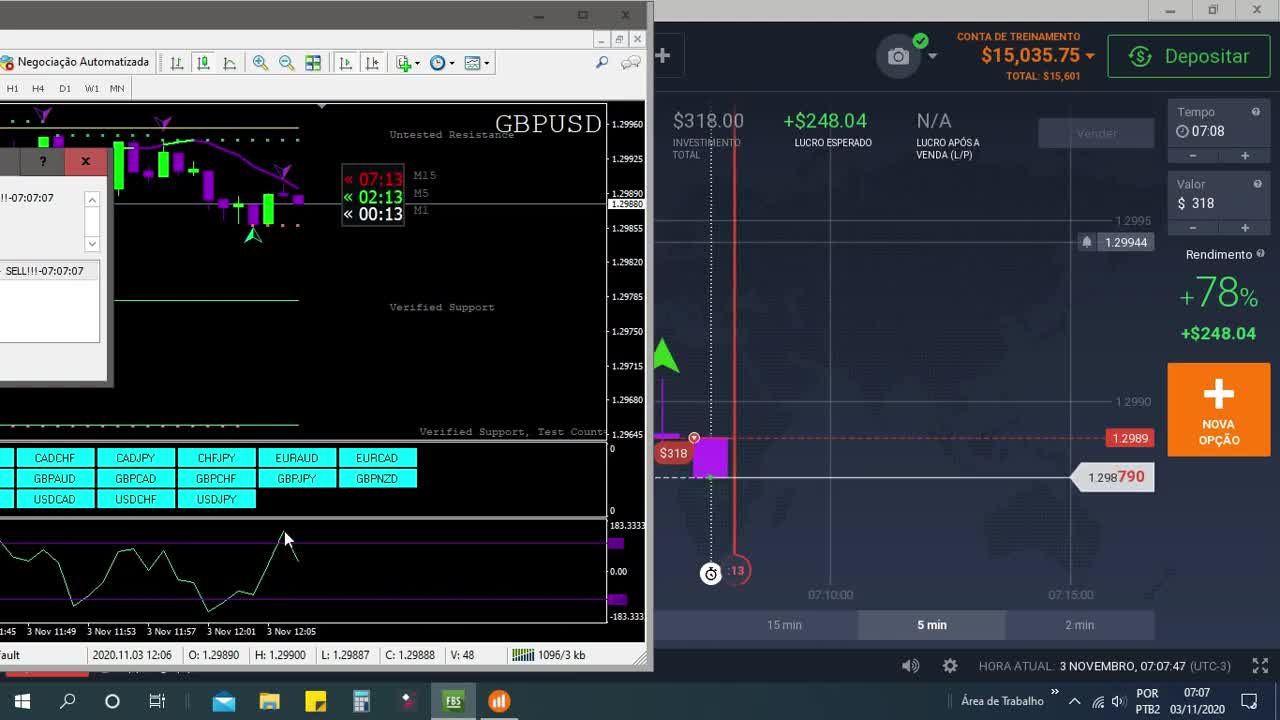Open platform settings gear icon

pyautogui.click(x=950, y=666)
